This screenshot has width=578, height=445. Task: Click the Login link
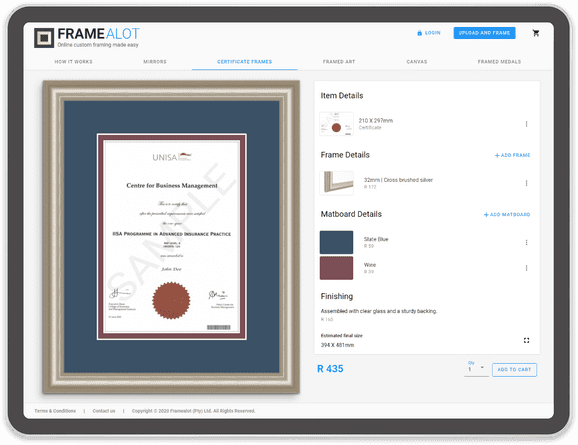429,33
